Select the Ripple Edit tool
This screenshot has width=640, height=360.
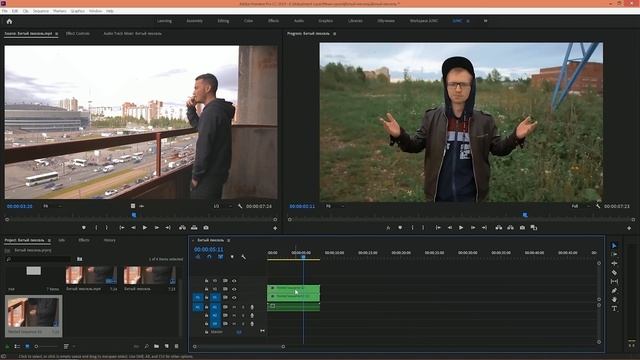pos(614,263)
